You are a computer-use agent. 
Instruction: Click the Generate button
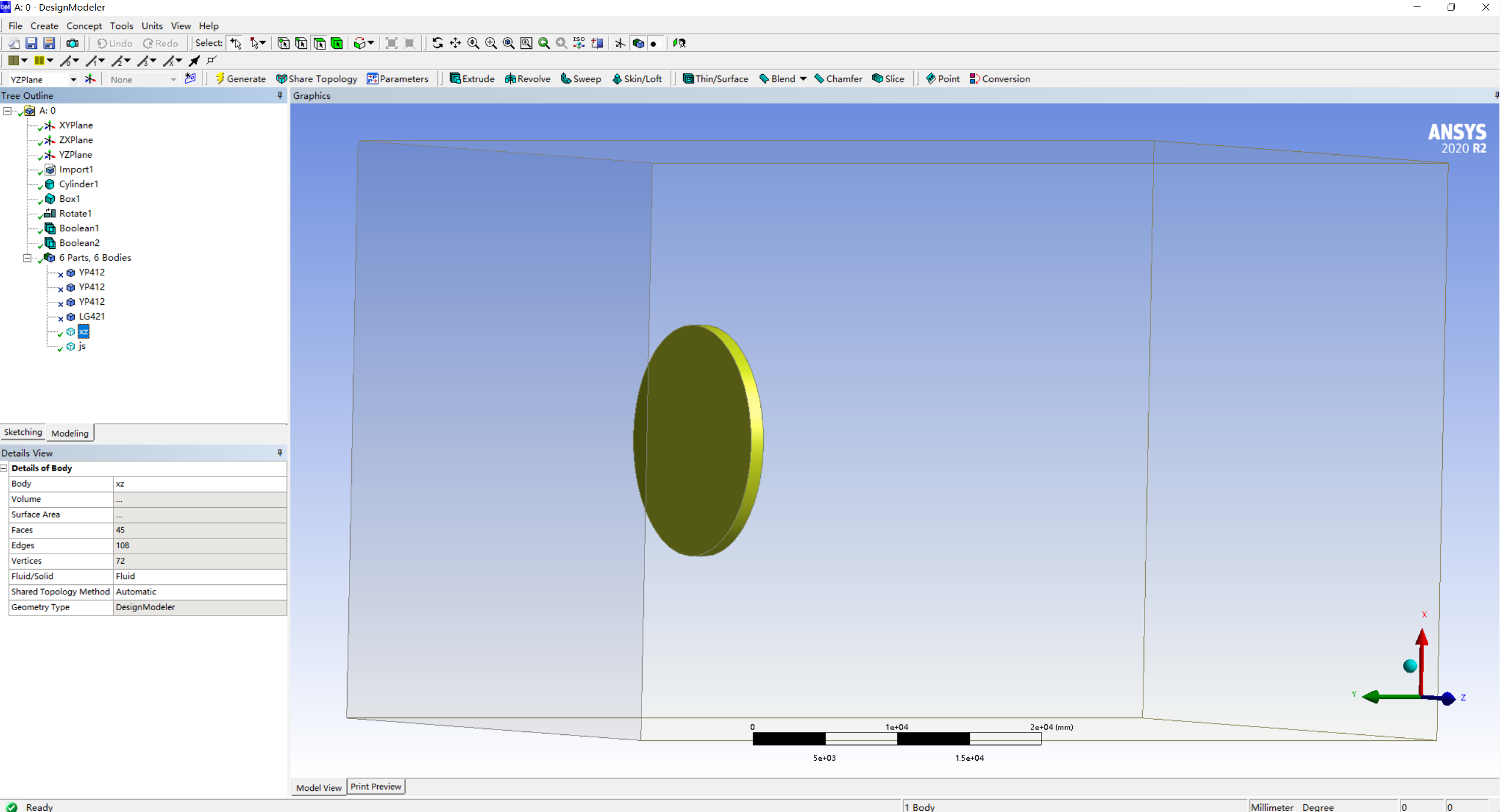pos(241,79)
